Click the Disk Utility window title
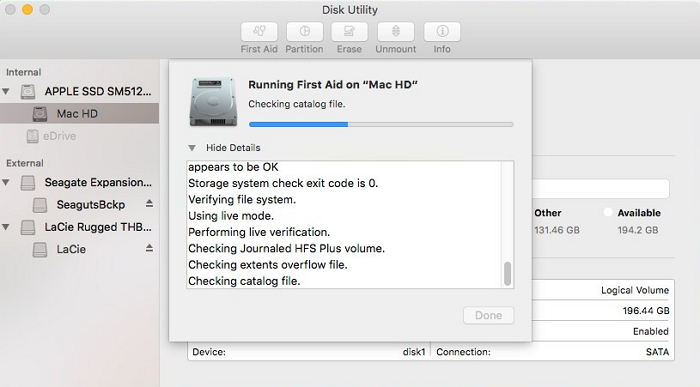 350,9
